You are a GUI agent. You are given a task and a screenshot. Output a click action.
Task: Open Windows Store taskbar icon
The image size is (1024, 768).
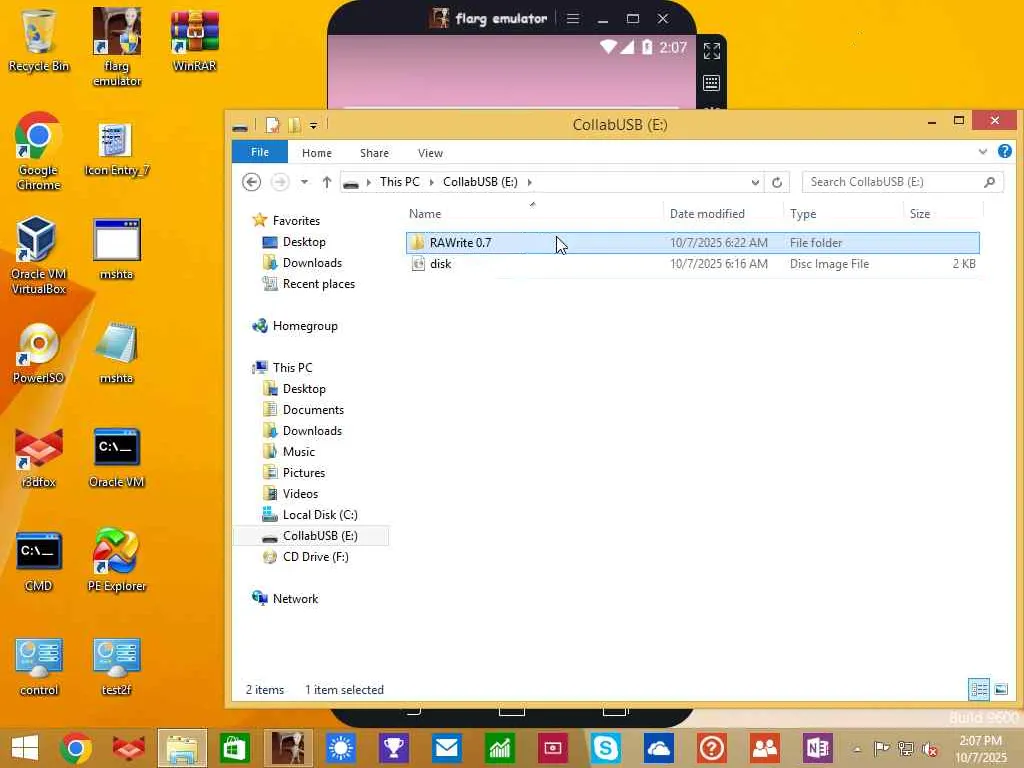click(x=234, y=748)
